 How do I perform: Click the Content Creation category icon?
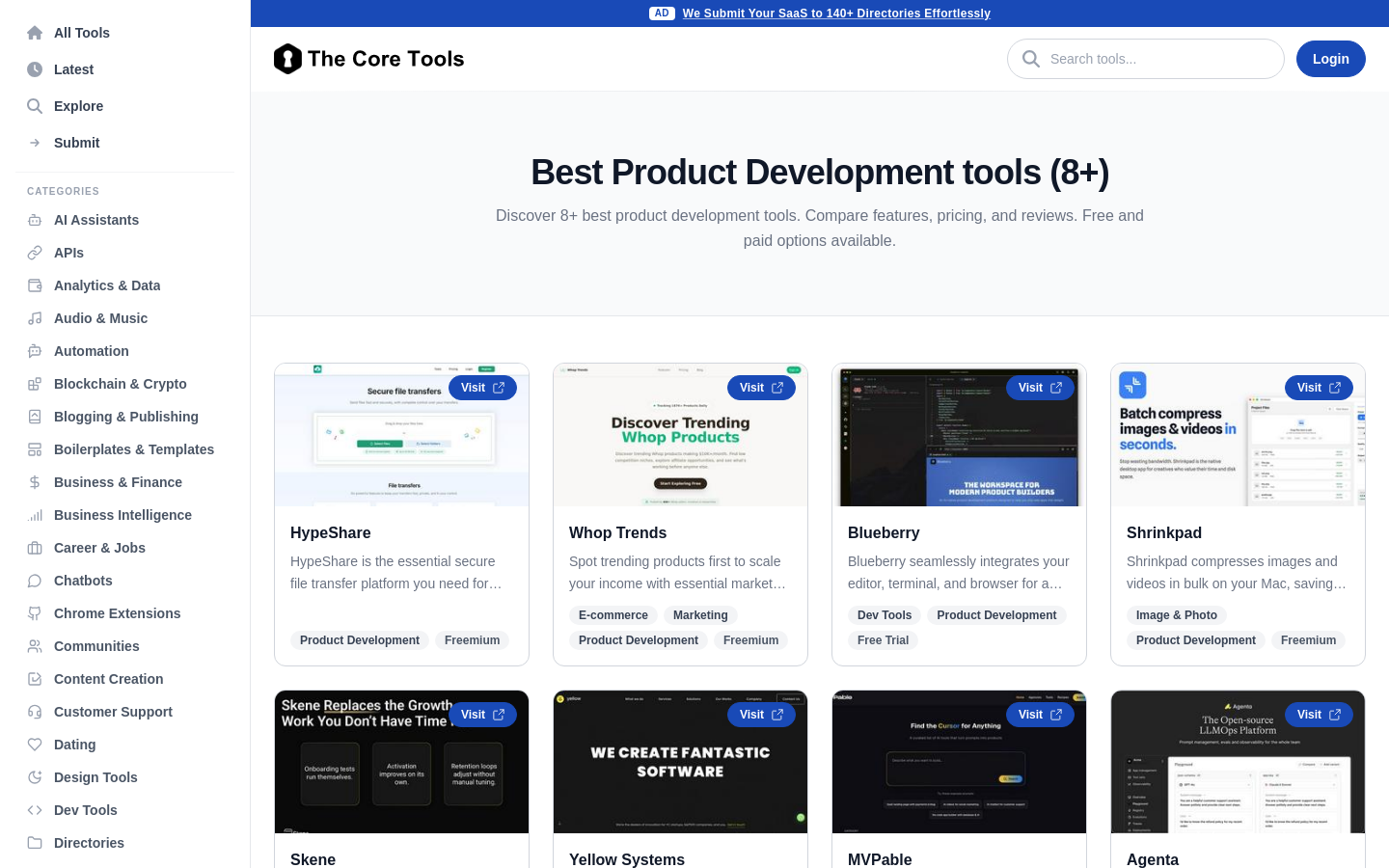[x=35, y=679]
